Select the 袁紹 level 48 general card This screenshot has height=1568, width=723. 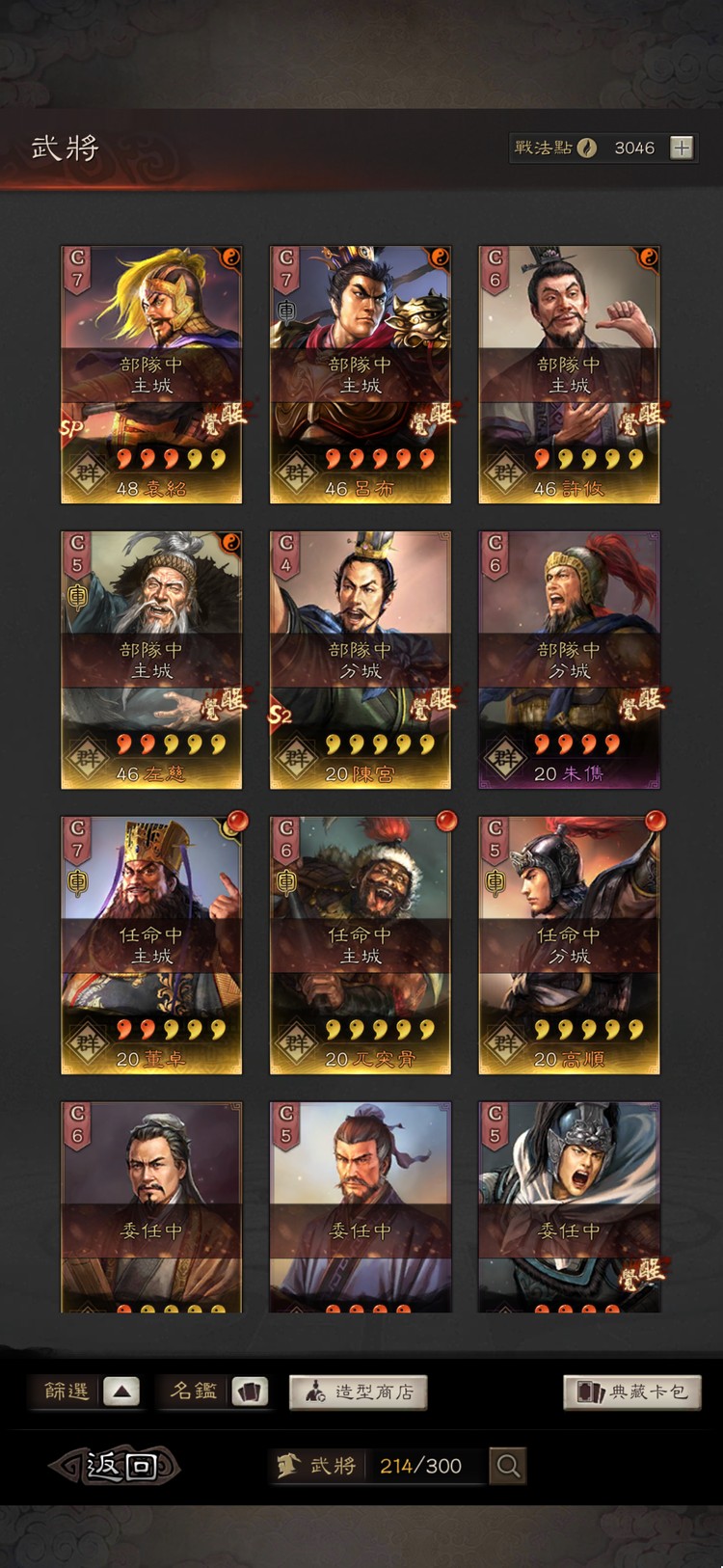[151, 374]
